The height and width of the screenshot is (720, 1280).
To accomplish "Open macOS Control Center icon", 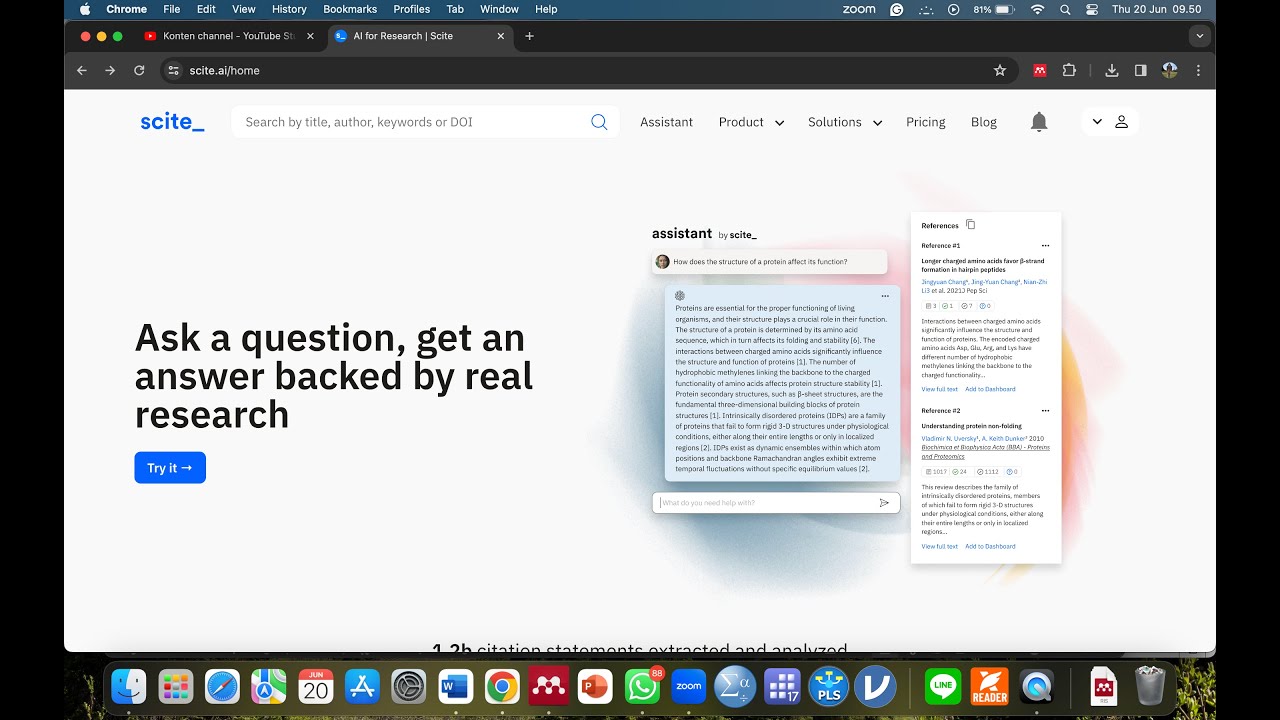I will click(1091, 9).
